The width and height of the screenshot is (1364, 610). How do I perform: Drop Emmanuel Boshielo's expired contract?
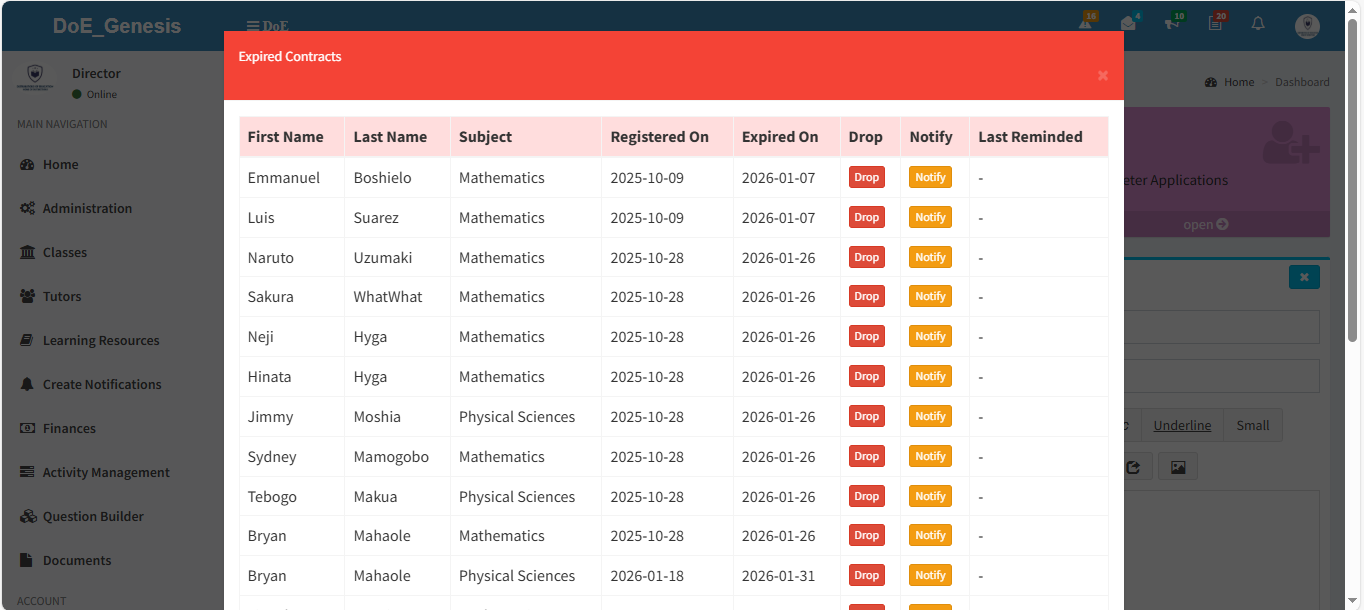point(866,177)
